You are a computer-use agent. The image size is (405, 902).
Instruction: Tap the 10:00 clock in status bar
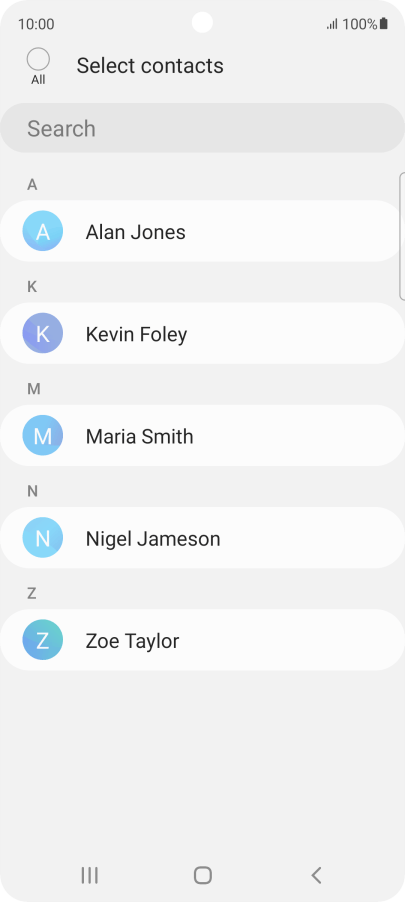click(36, 24)
